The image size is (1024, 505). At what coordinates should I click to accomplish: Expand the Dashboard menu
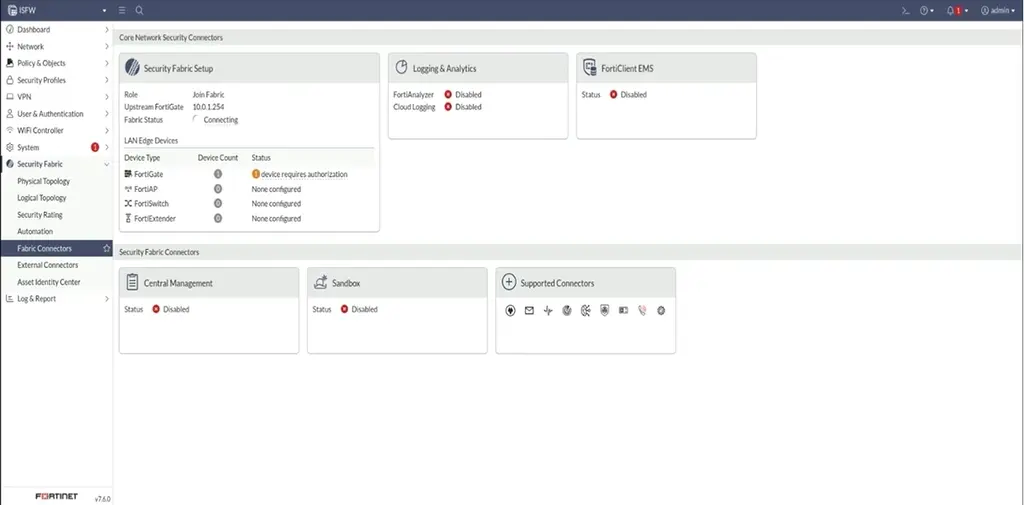coord(56,29)
